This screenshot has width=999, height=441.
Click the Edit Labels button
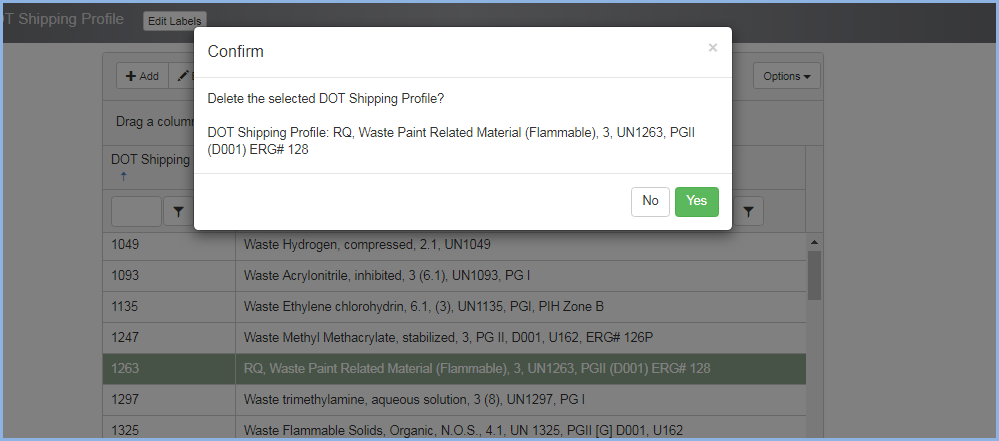tap(175, 21)
